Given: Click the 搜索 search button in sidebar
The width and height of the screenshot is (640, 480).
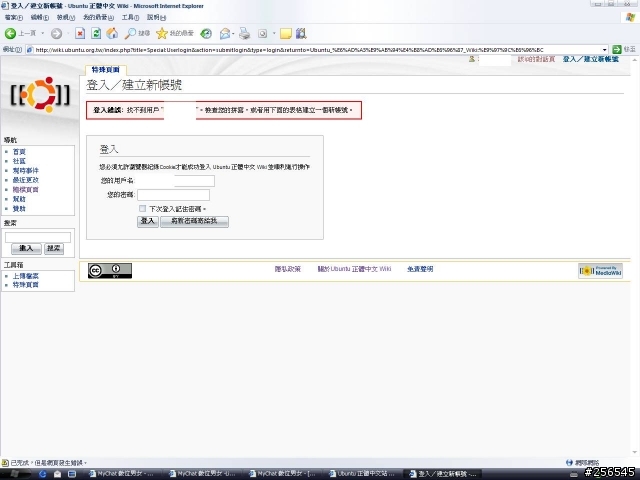Looking at the screenshot, I should (54, 248).
